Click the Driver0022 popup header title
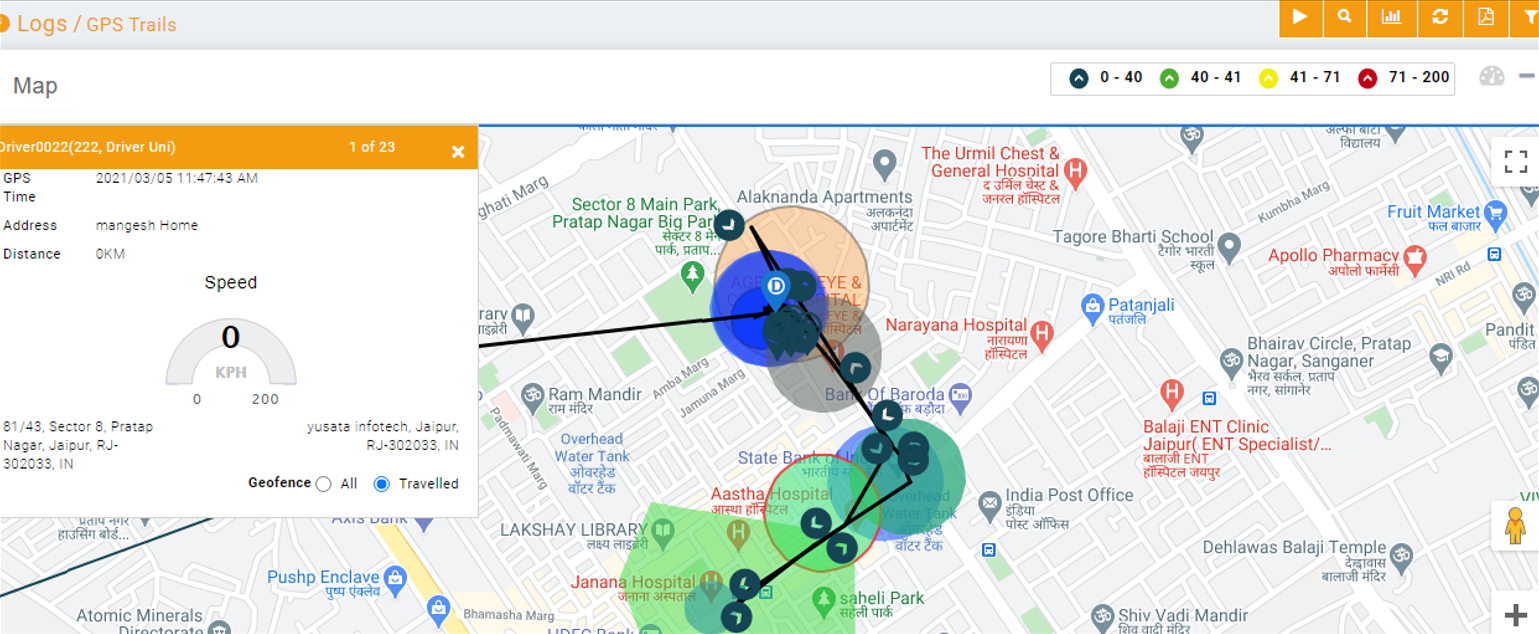Image resolution: width=1539 pixels, height=634 pixels. coord(88,147)
